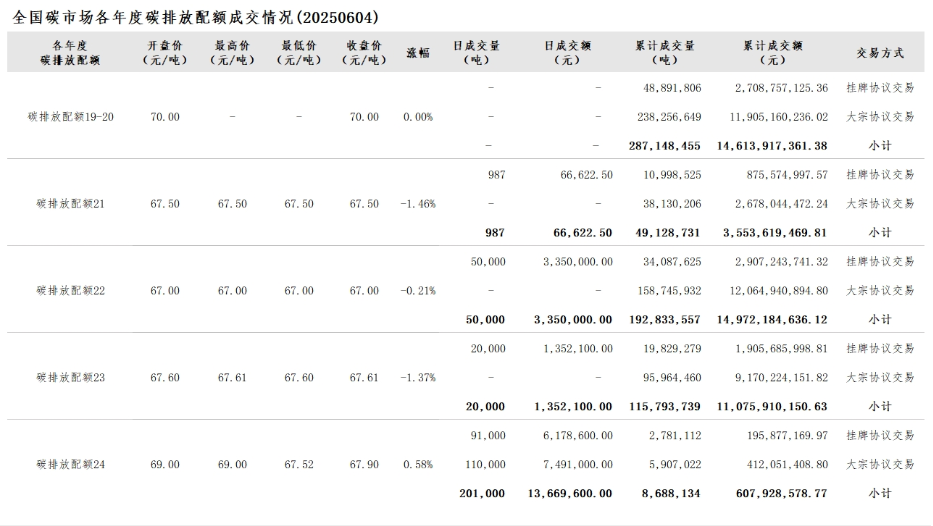Select the 碳排放配额21 row label
Screen dimensions: 933x526
coord(70,203)
